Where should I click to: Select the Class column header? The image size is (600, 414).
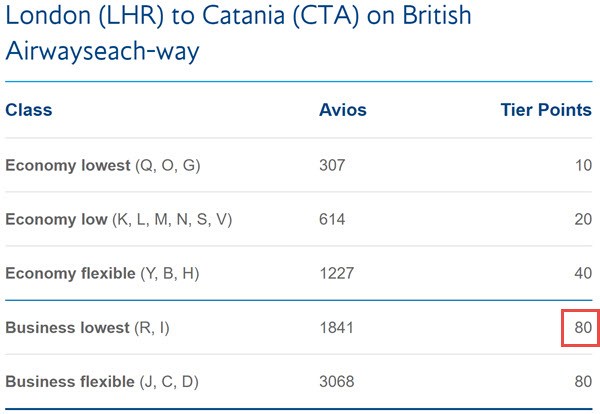[x=29, y=110]
